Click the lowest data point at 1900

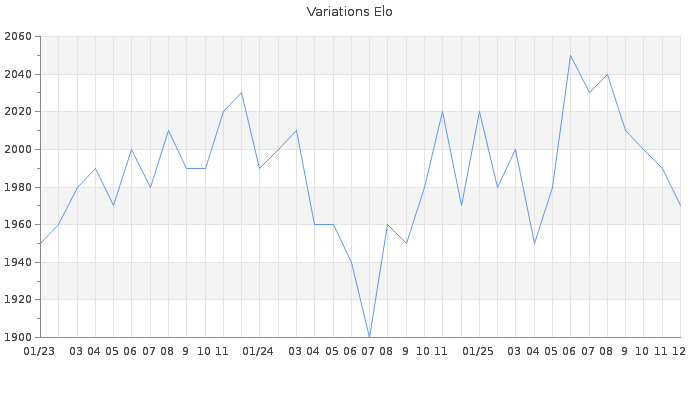coord(369,337)
